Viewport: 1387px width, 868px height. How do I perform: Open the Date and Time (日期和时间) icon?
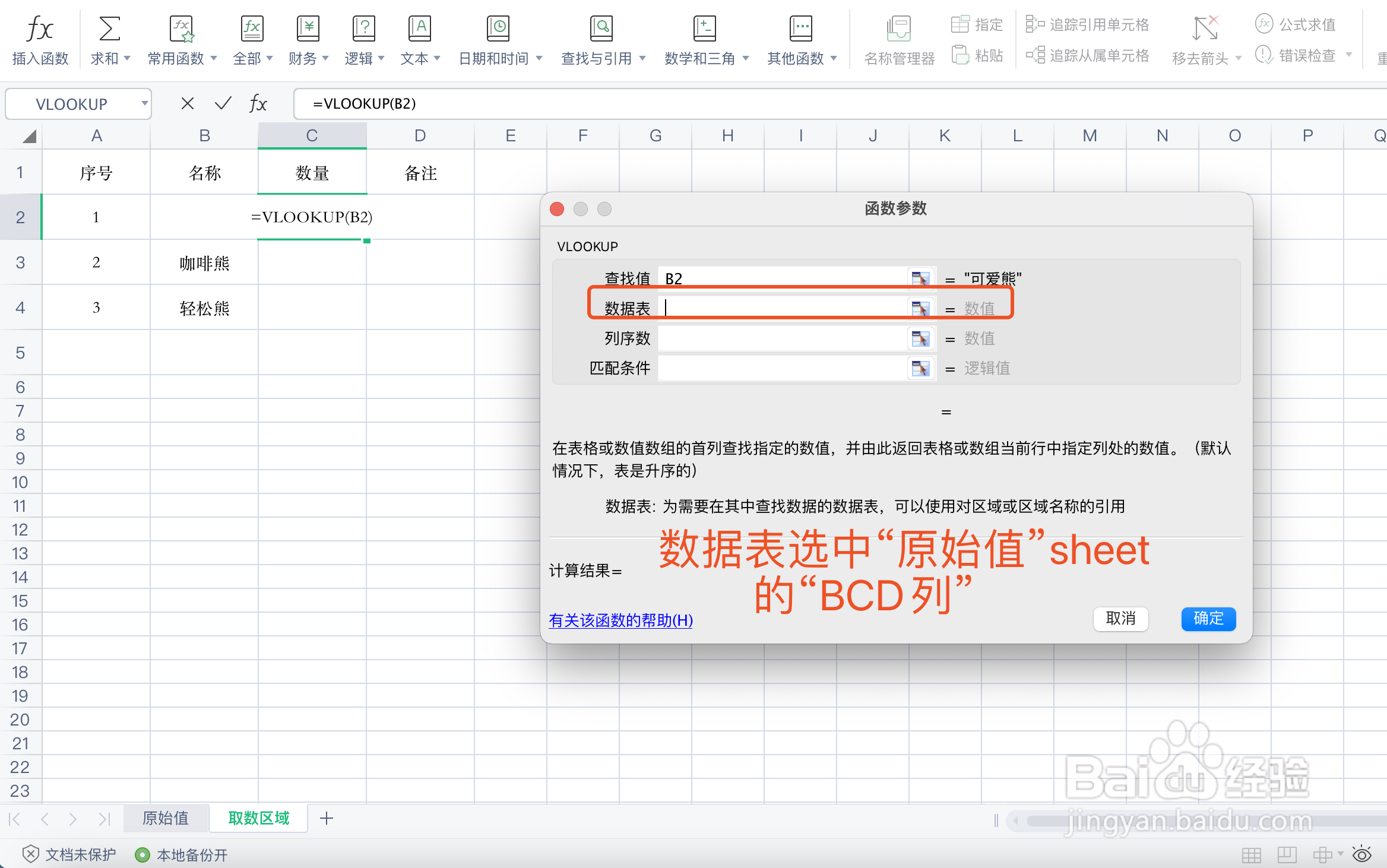[498, 28]
